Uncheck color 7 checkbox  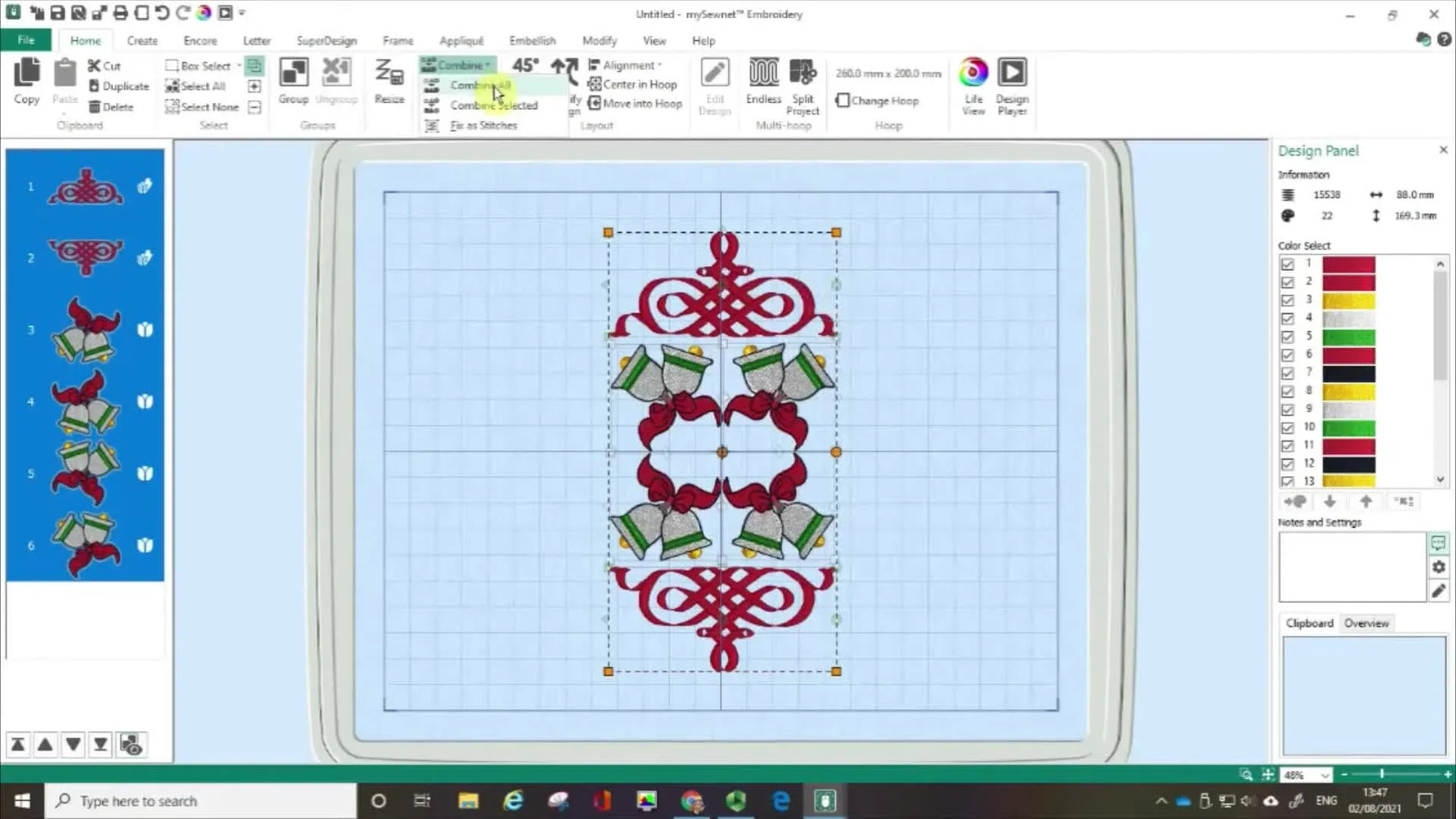pyautogui.click(x=1287, y=373)
